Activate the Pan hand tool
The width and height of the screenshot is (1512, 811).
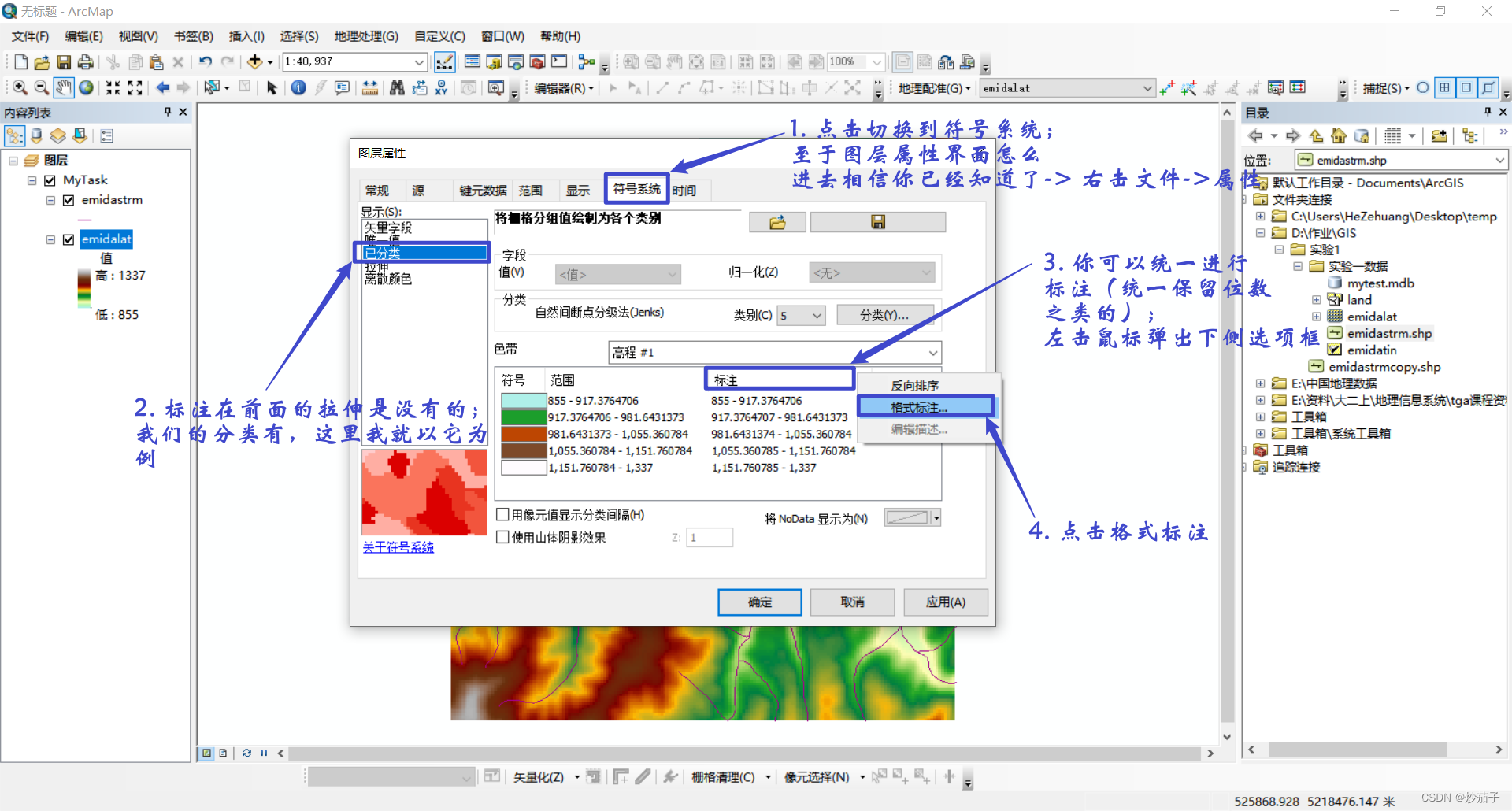64,88
